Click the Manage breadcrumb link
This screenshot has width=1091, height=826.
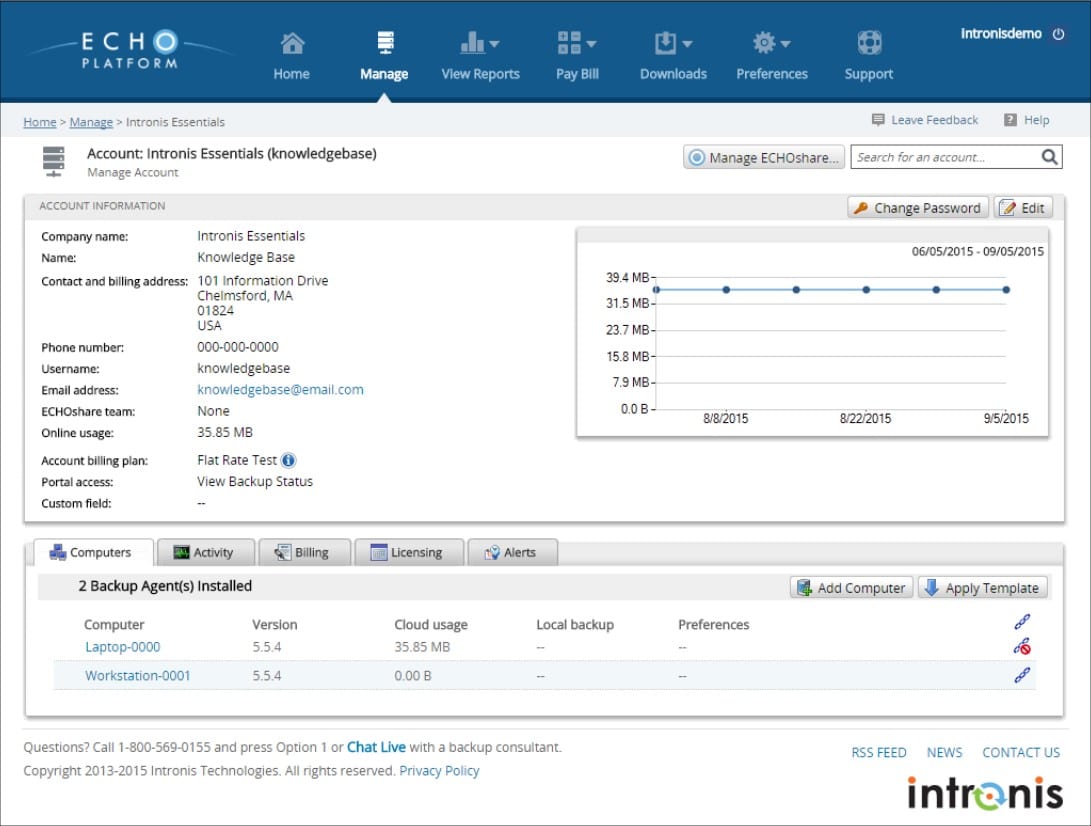click(91, 122)
